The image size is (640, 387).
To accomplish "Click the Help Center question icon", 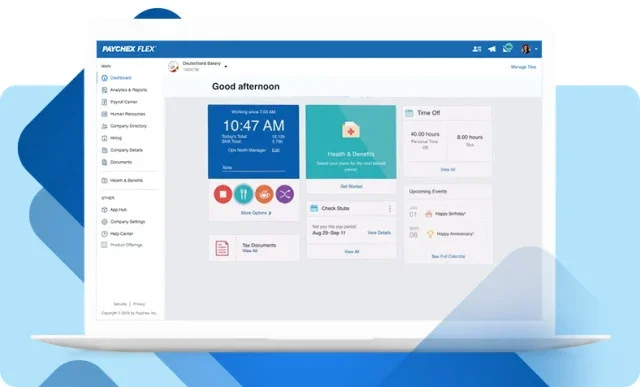I will (x=104, y=234).
